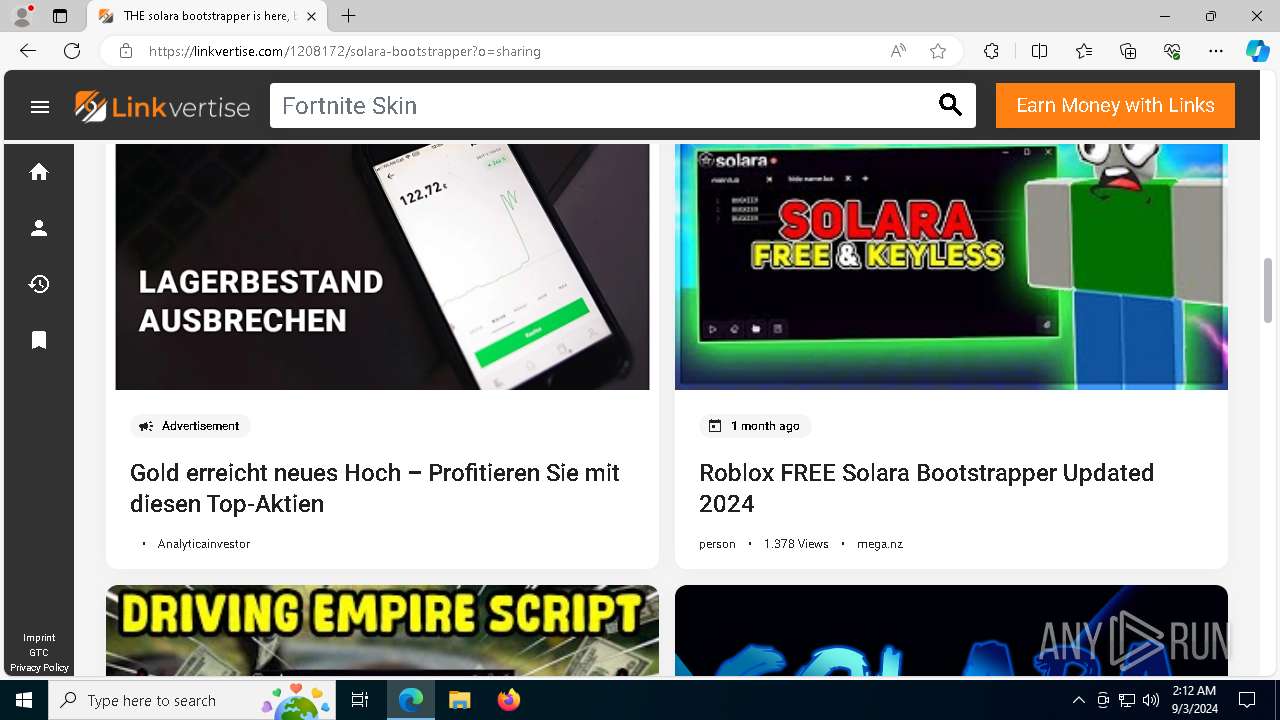
Task: Click the taskbar search box
Action: pos(193,700)
